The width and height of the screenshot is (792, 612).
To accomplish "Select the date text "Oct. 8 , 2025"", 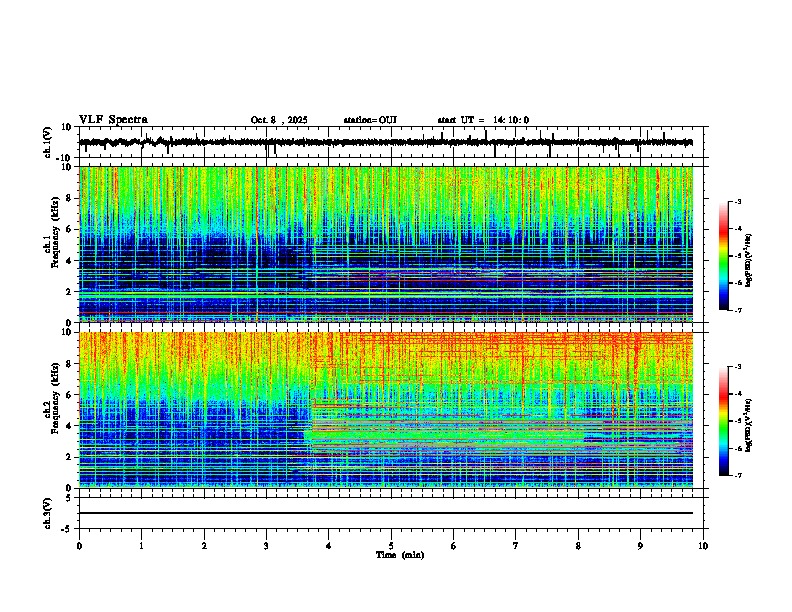I will pyautogui.click(x=279, y=120).
